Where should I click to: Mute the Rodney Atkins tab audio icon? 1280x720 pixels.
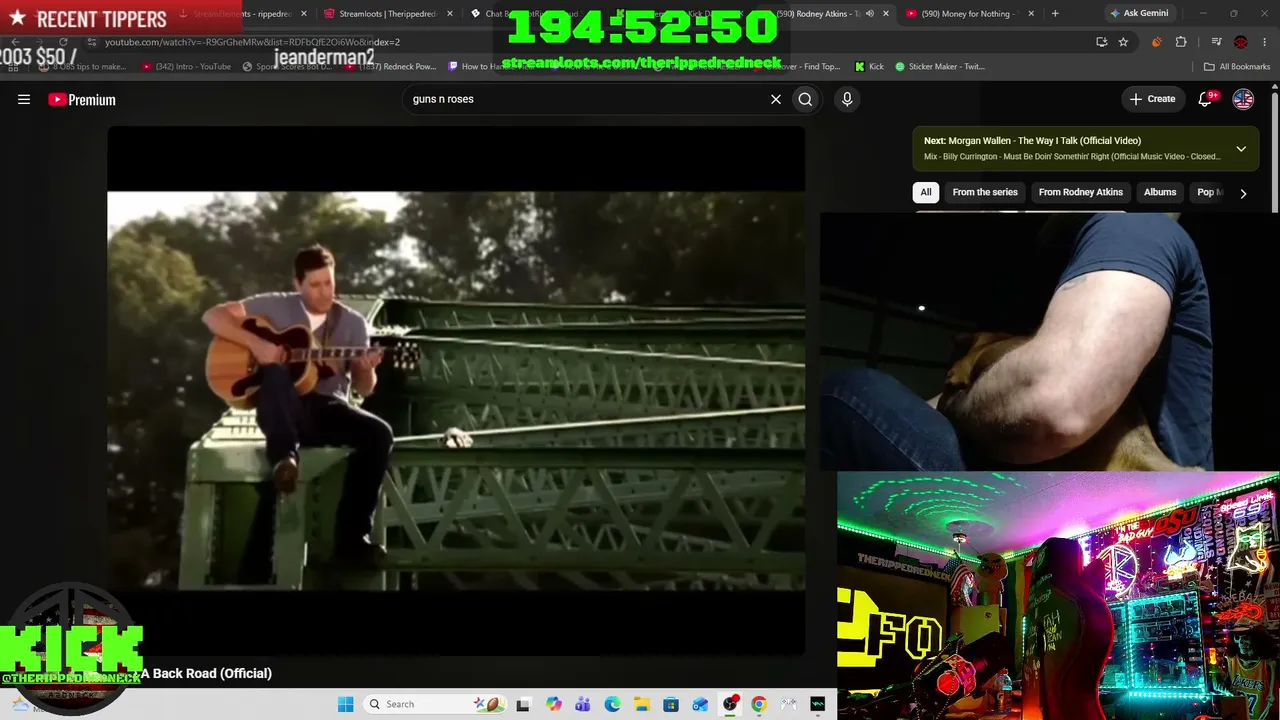pyautogui.click(x=869, y=14)
